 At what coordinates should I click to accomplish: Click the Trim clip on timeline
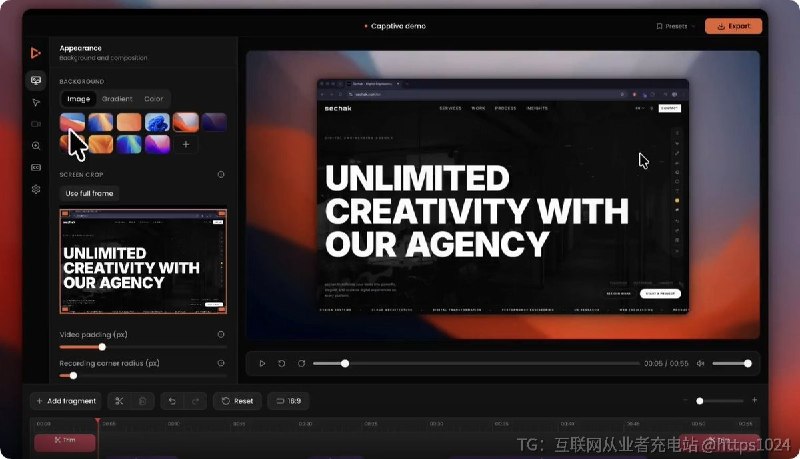click(65, 442)
